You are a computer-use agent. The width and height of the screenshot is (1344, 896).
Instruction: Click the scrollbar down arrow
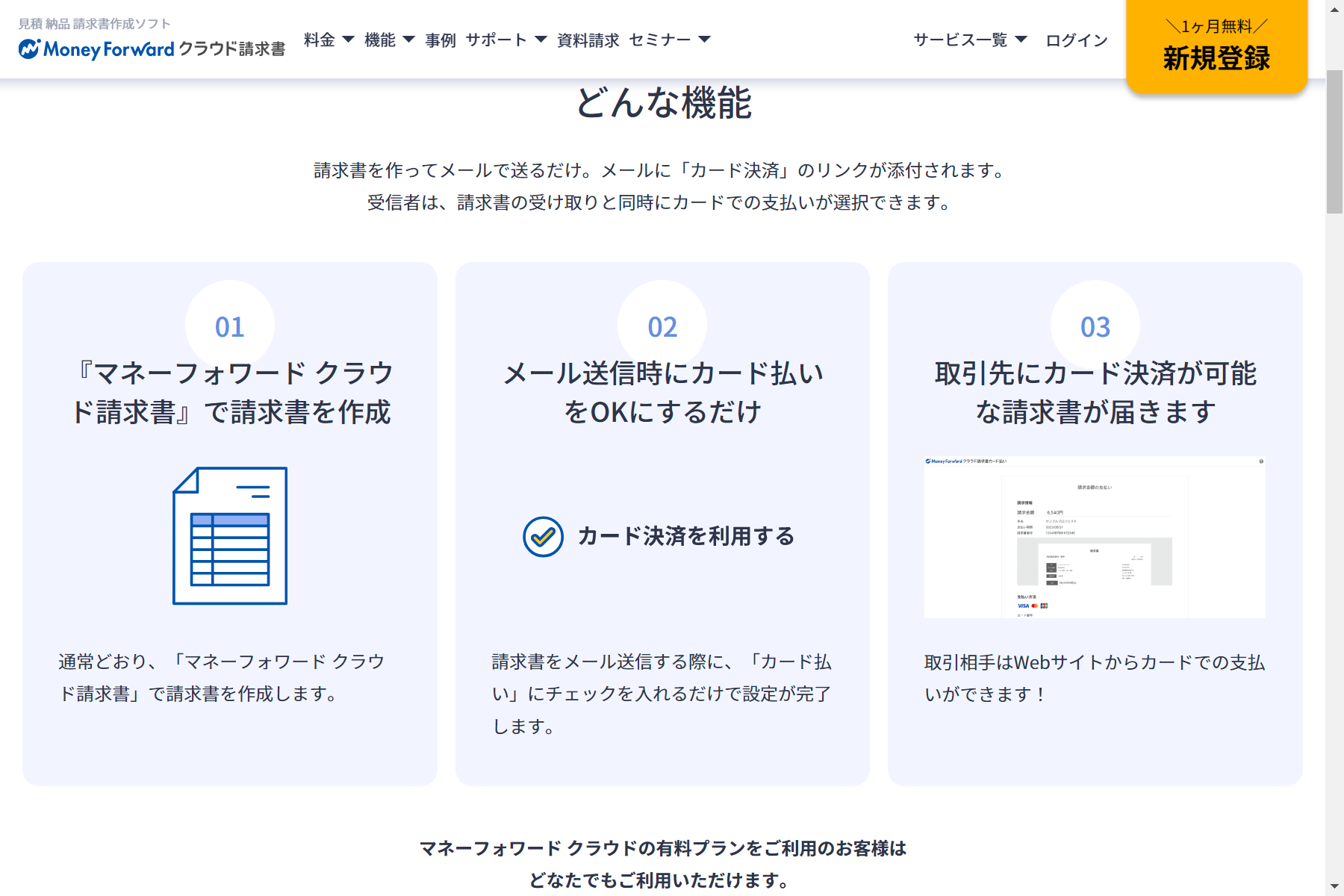click(x=1334, y=887)
